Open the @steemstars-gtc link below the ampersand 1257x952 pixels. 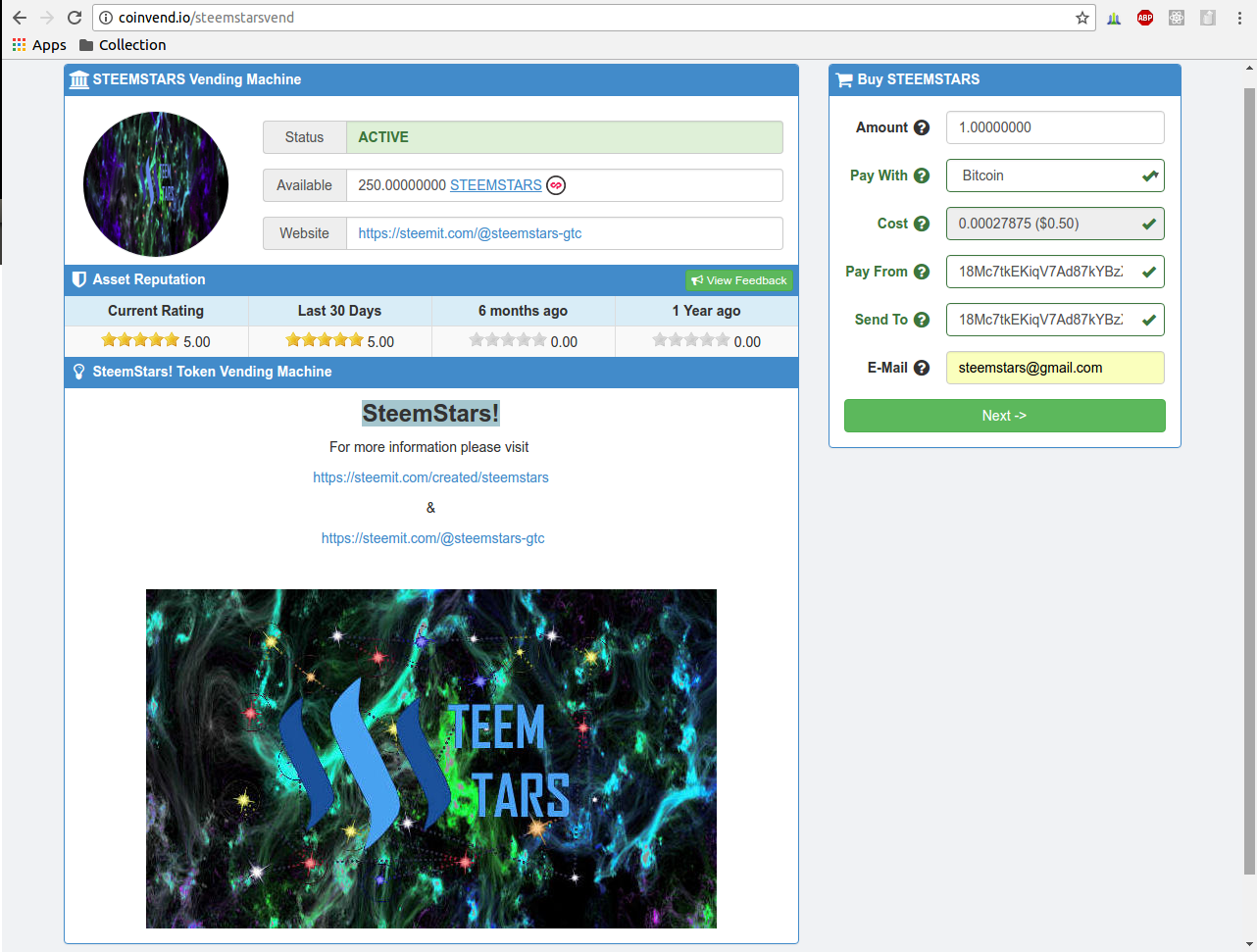tap(432, 538)
